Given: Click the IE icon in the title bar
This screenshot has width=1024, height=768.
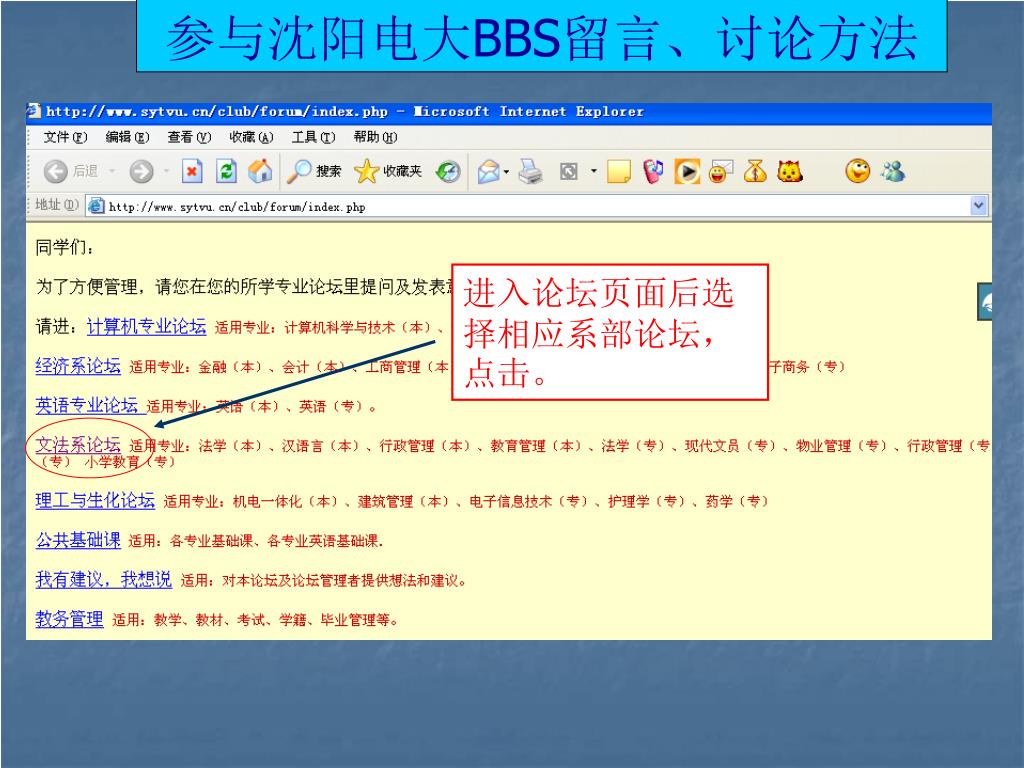Looking at the screenshot, I should pos(33,111).
